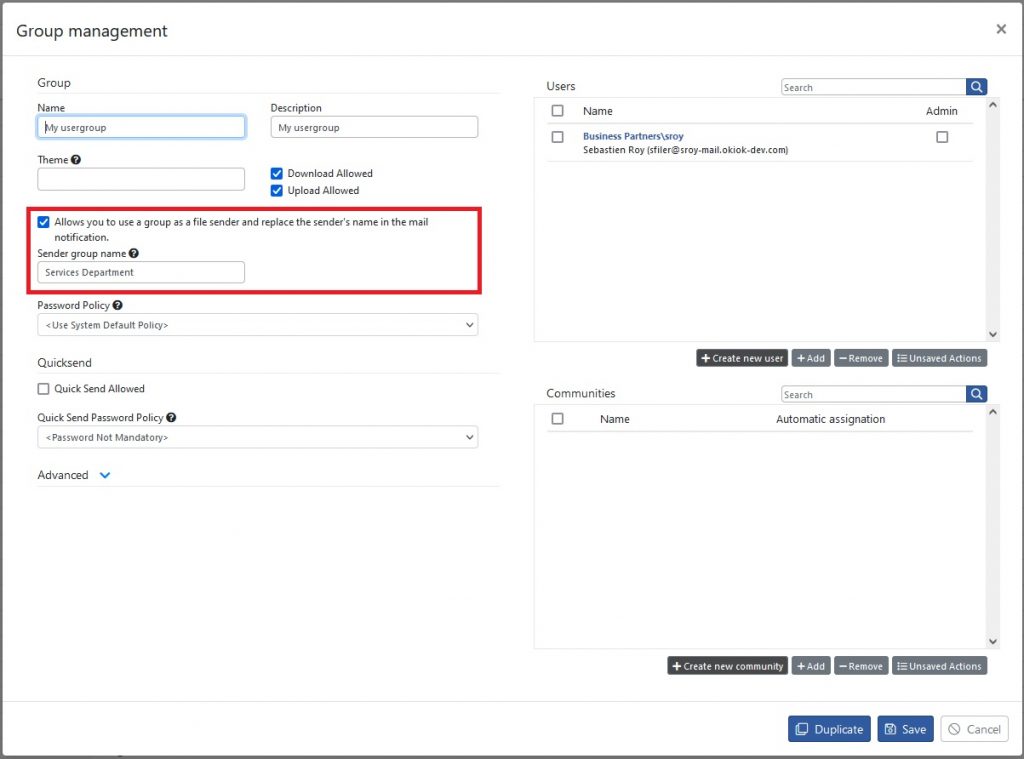Open Unsaved Actions for Communities

point(939,666)
